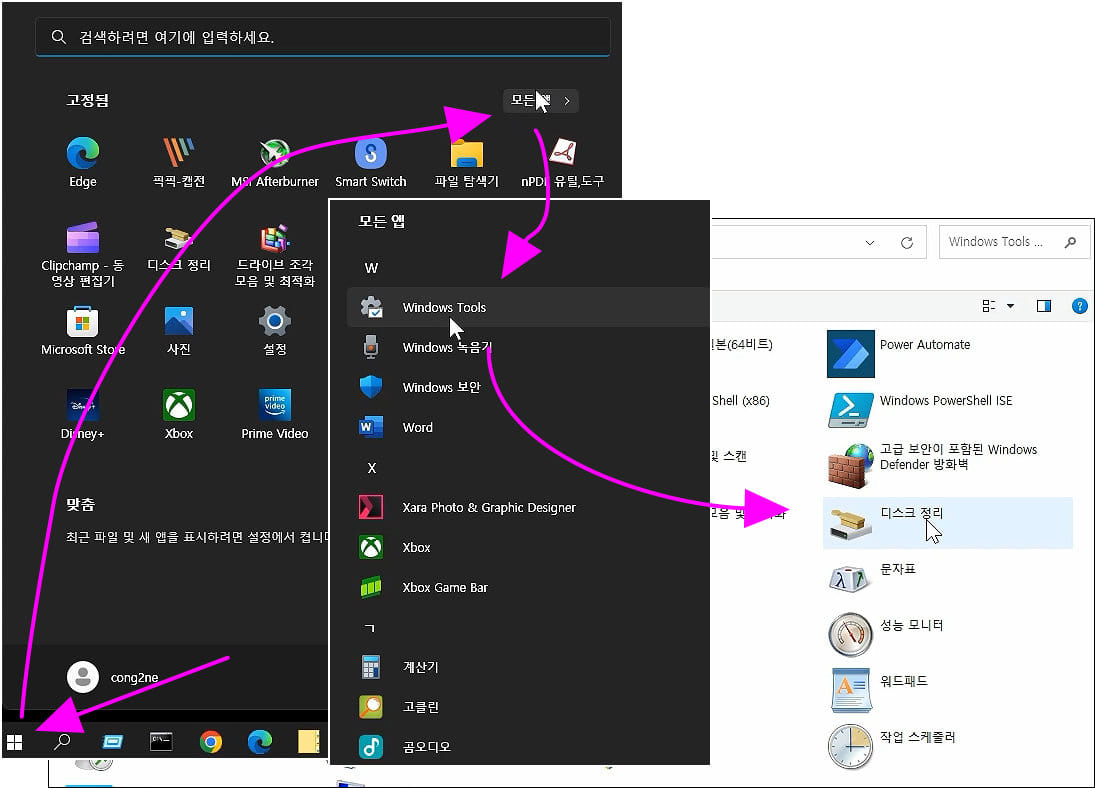Open cong2ne user account menu
Viewport: 1095px width, 788px height.
coord(113,678)
